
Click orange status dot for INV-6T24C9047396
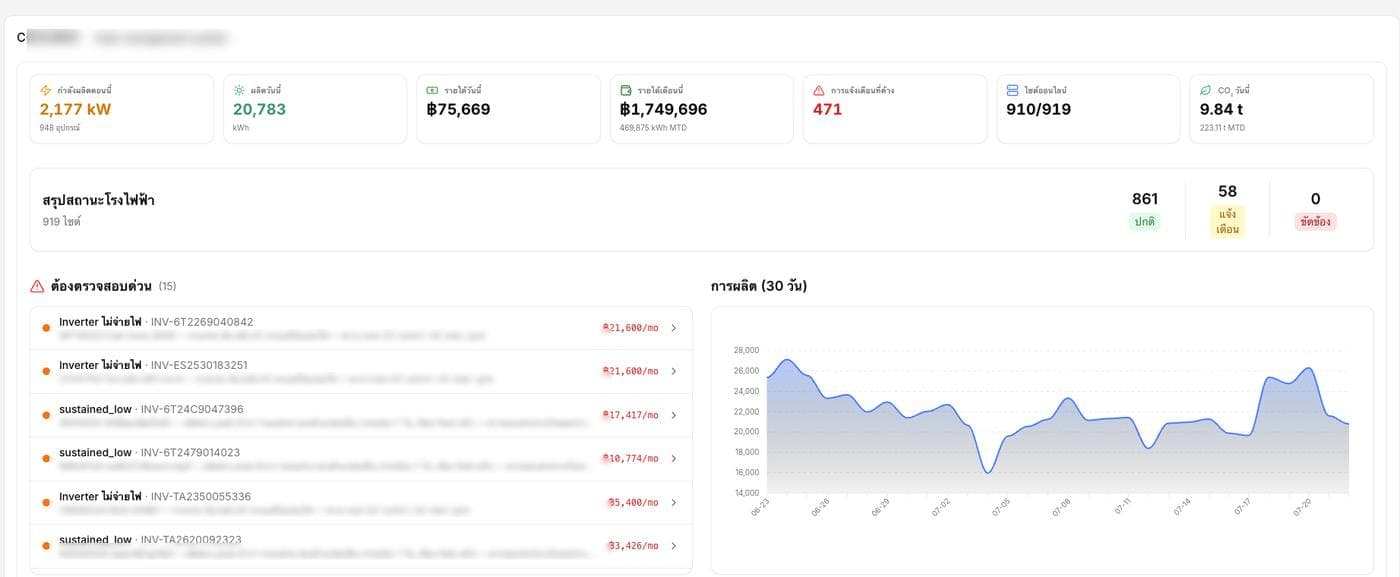46,415
